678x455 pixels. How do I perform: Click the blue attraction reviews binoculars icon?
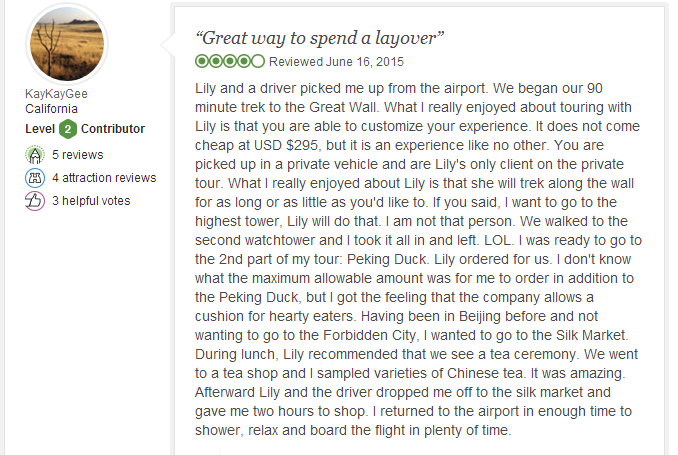coord(35,178)
